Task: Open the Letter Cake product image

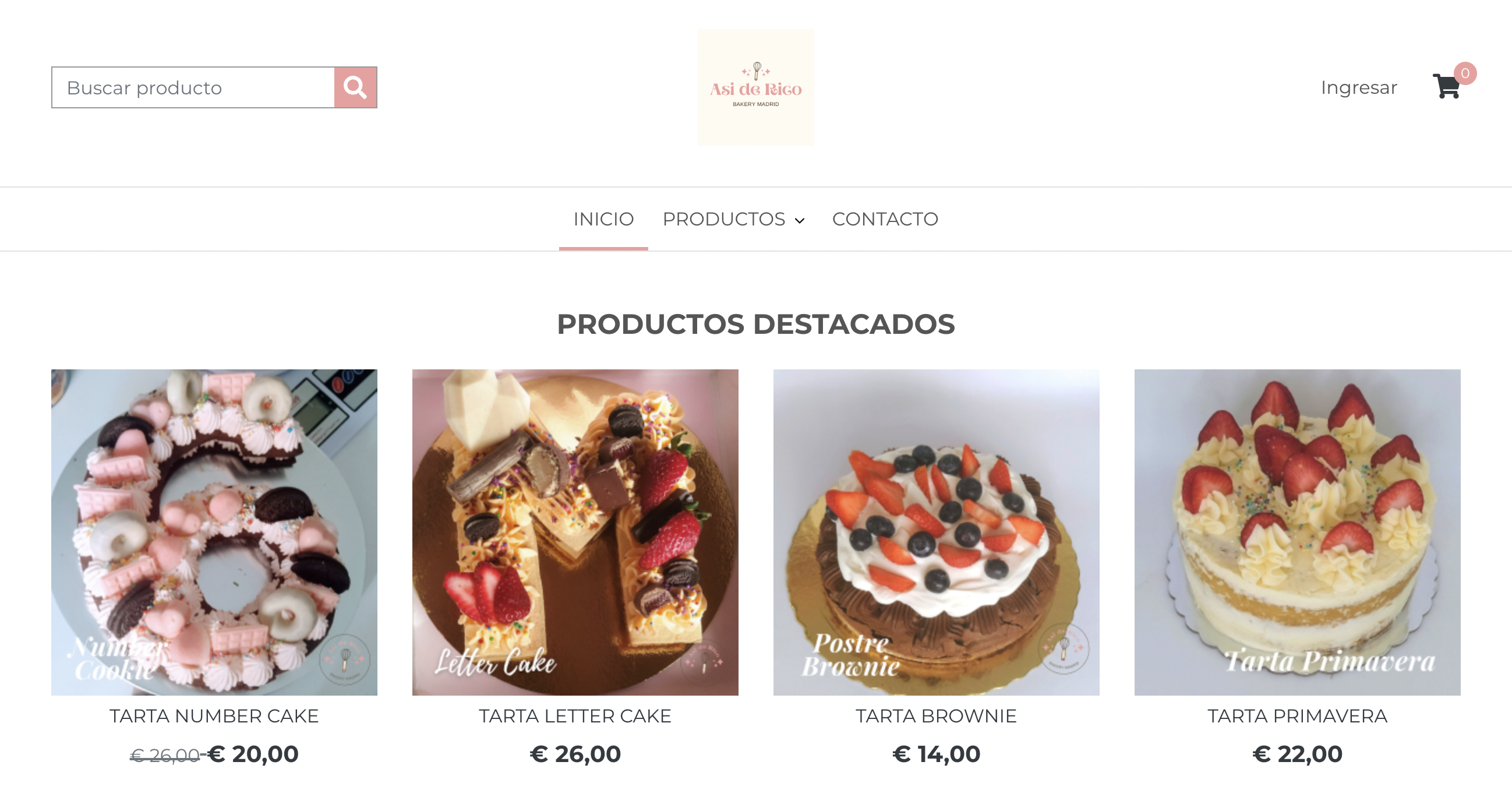Action: (575, 532)
